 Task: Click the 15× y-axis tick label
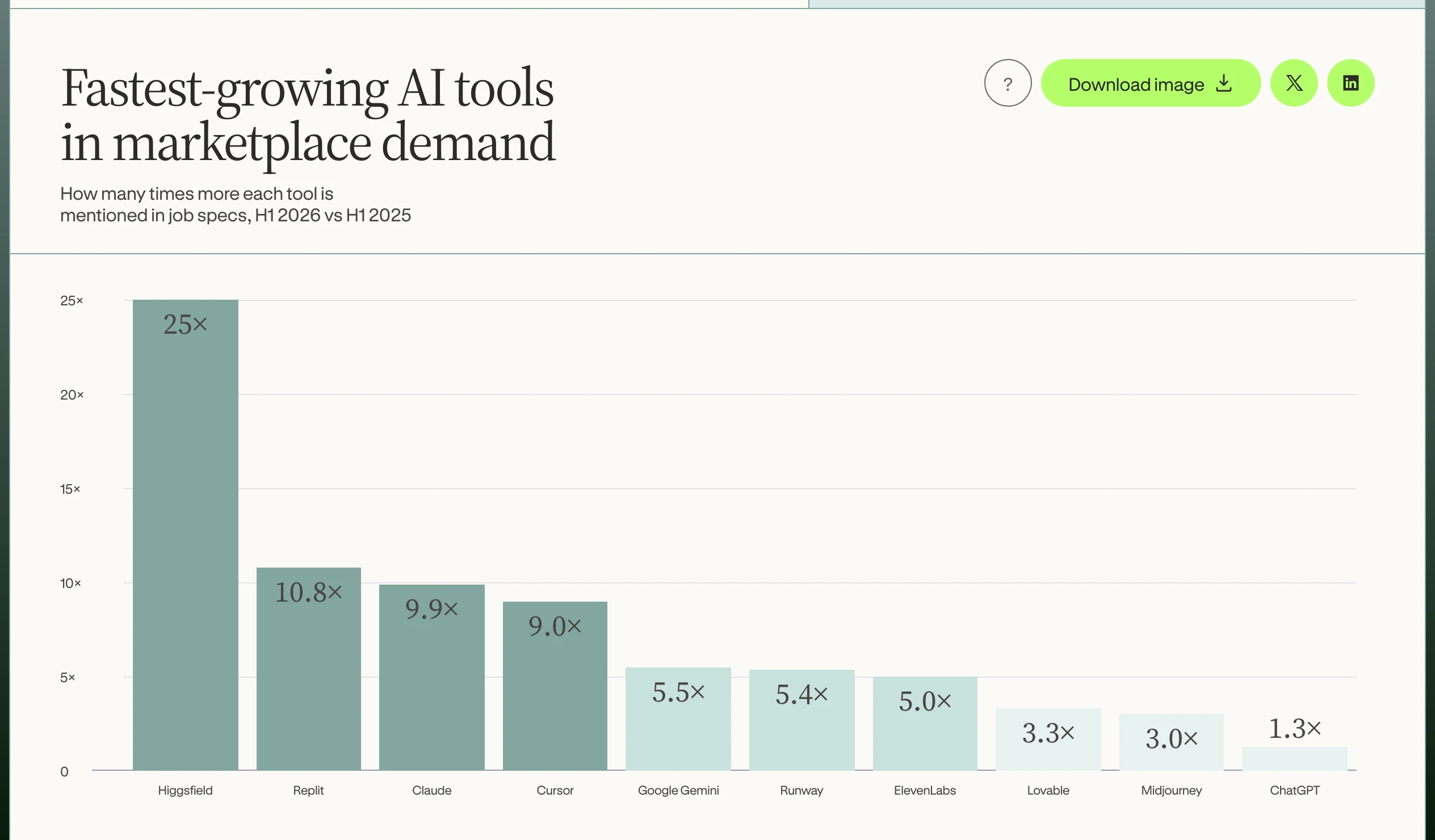pyautogui.click(x=70, y=489)
